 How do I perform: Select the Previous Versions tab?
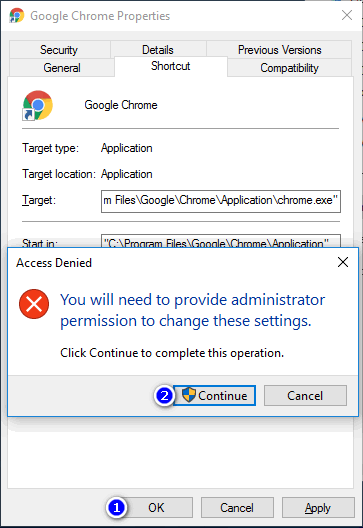click(x=279, y=50)
